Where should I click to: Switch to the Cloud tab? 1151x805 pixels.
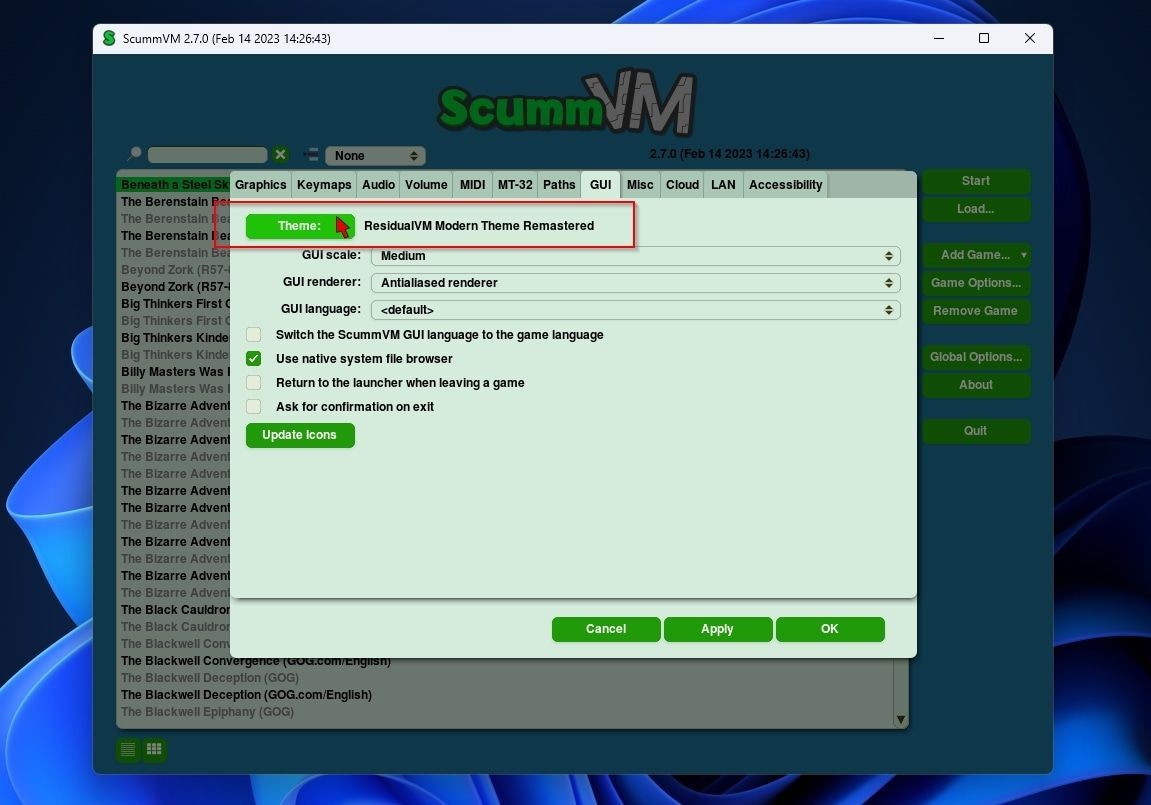click(682, 185)
